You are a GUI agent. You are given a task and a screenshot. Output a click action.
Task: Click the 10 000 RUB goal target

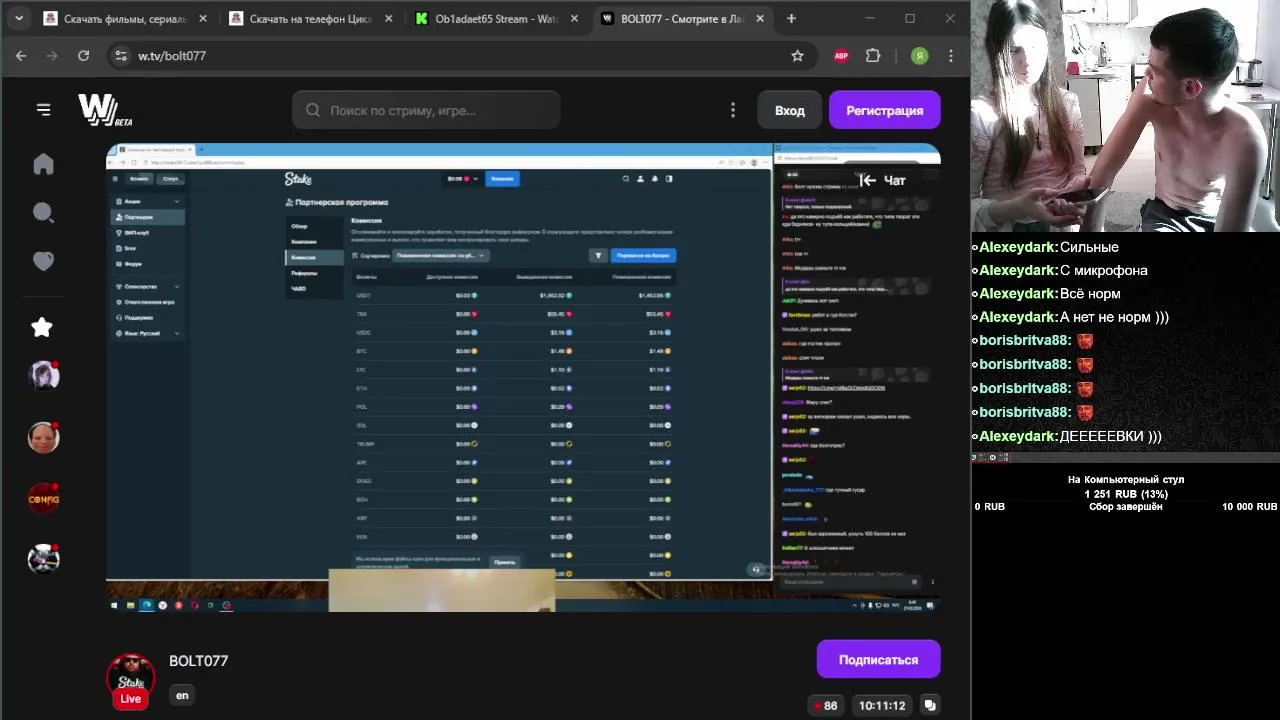click(1250, 507)
